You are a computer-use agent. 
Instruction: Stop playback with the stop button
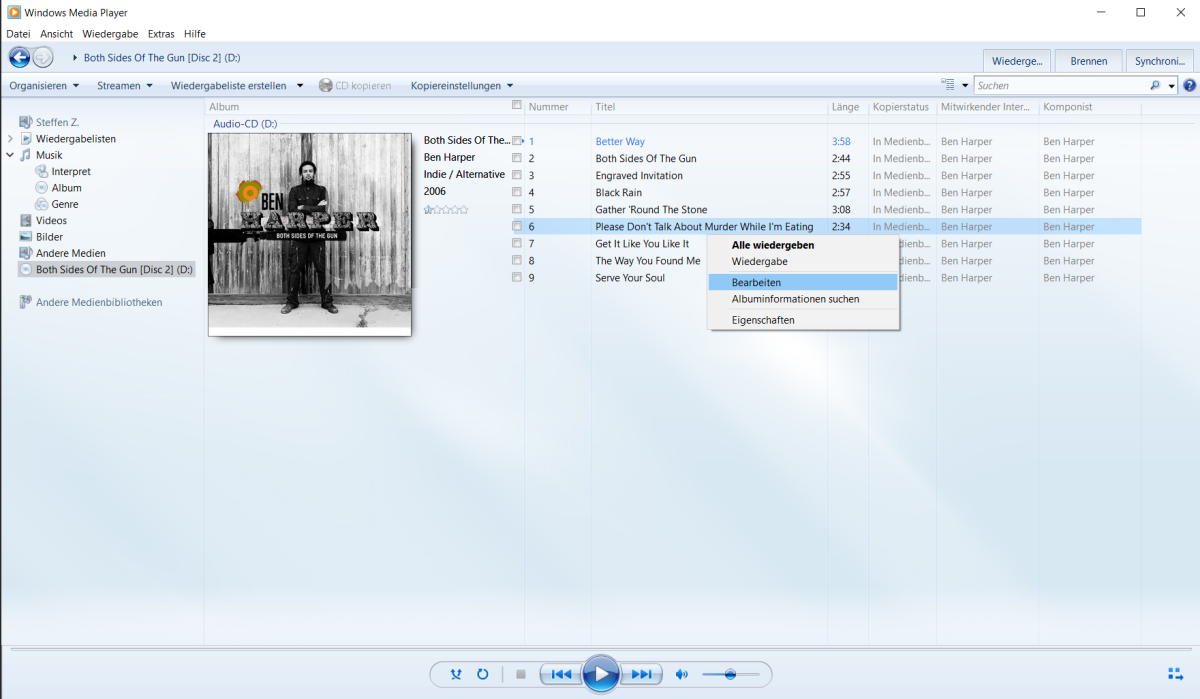pos(520,674)
